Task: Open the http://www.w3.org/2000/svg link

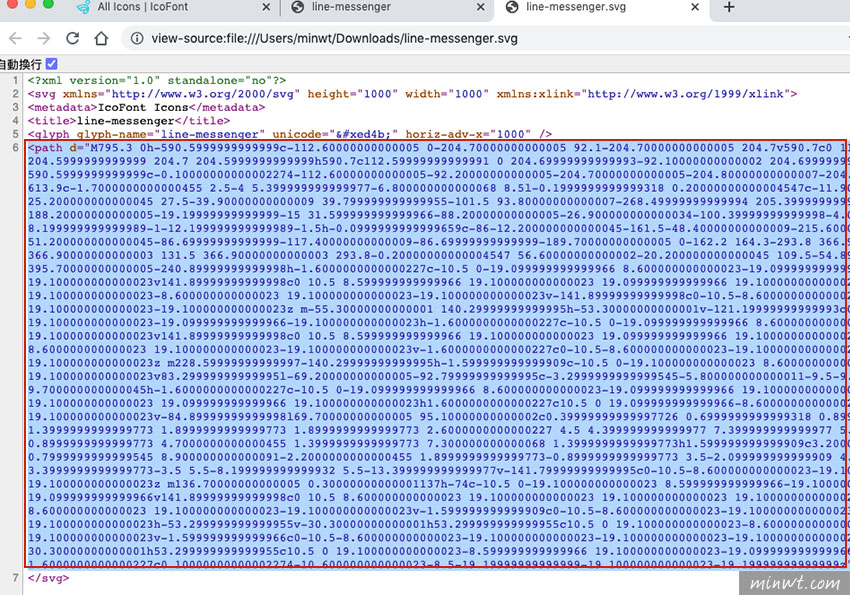Action: point(203,94)
